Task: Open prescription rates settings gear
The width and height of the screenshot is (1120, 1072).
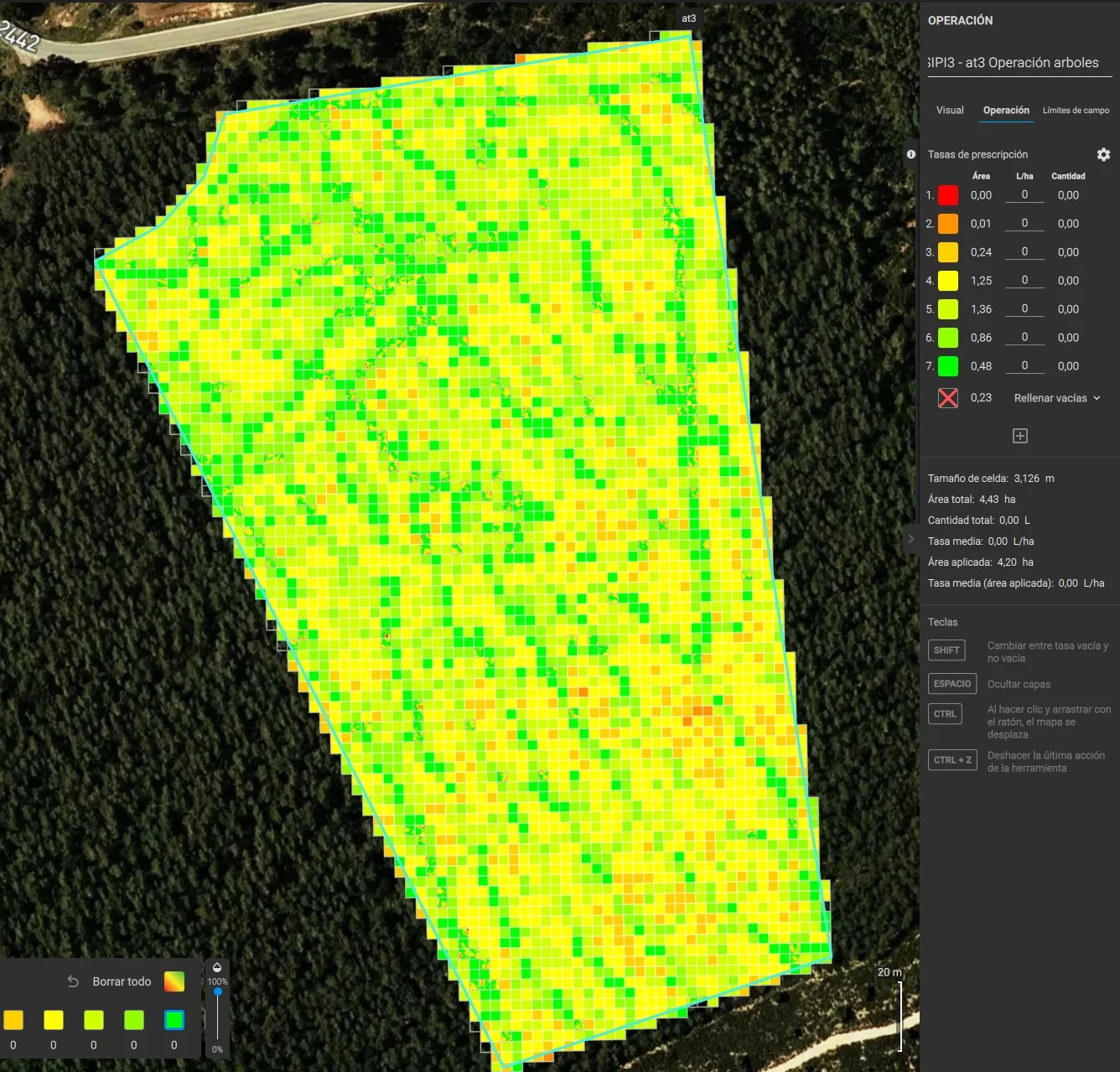Action: (x=1103, y=154)
